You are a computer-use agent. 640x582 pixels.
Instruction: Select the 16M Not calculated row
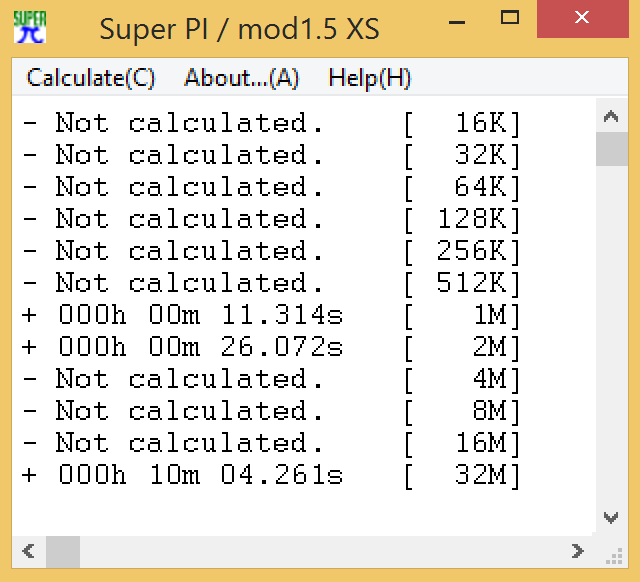271,443
